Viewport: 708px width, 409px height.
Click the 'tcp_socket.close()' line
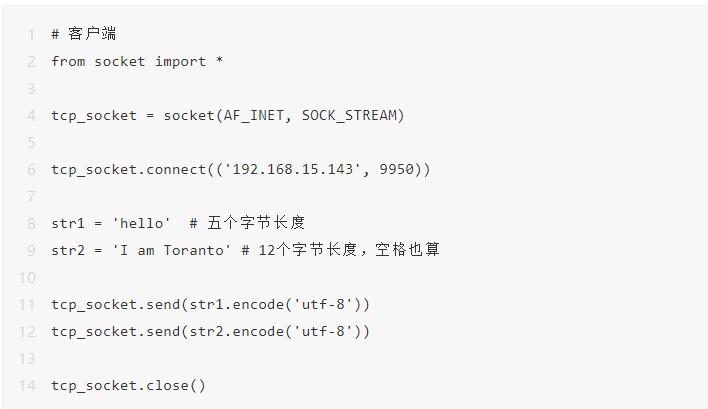(128, 385)
